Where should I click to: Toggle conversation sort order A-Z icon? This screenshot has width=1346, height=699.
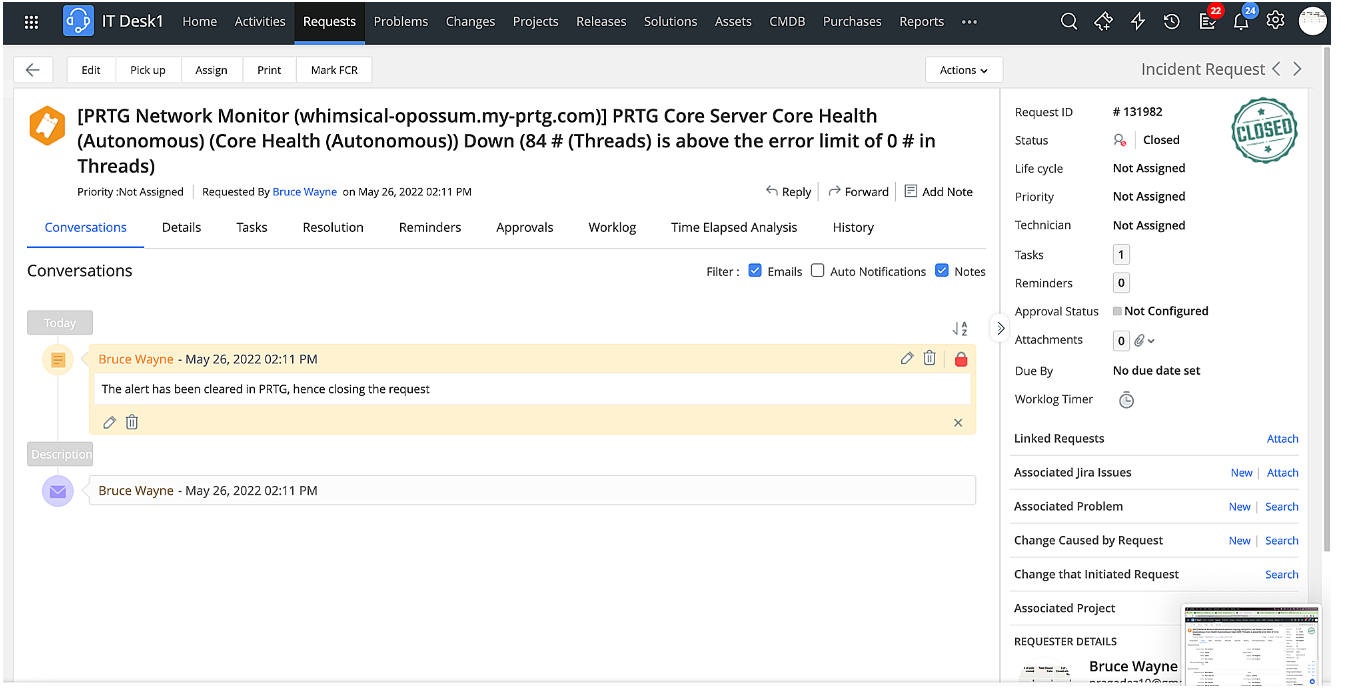(960, 328)
